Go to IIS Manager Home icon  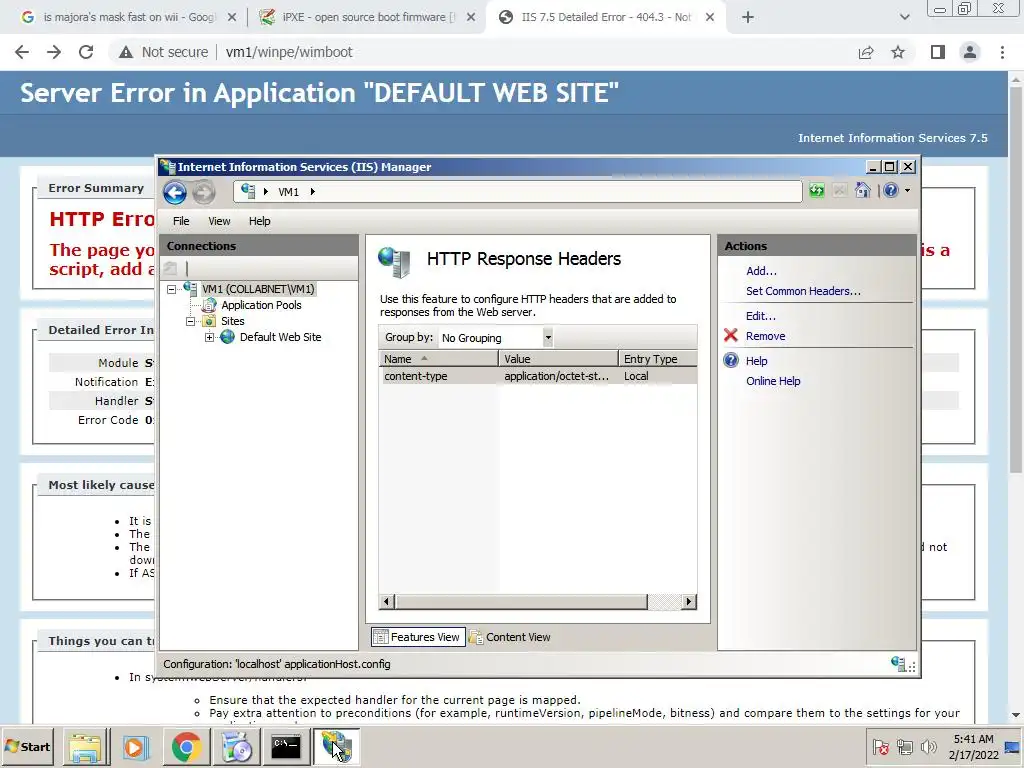[x=863, y=191]
